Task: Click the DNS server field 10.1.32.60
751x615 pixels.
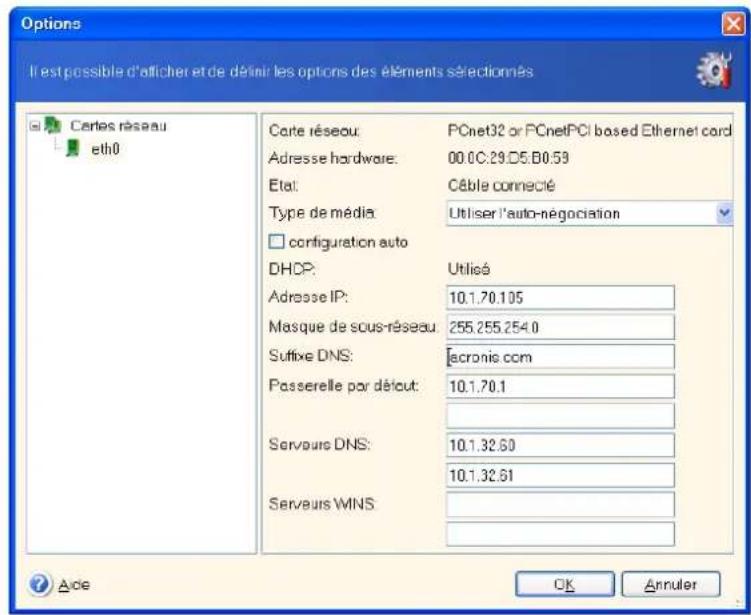Action: coord(560,445)
